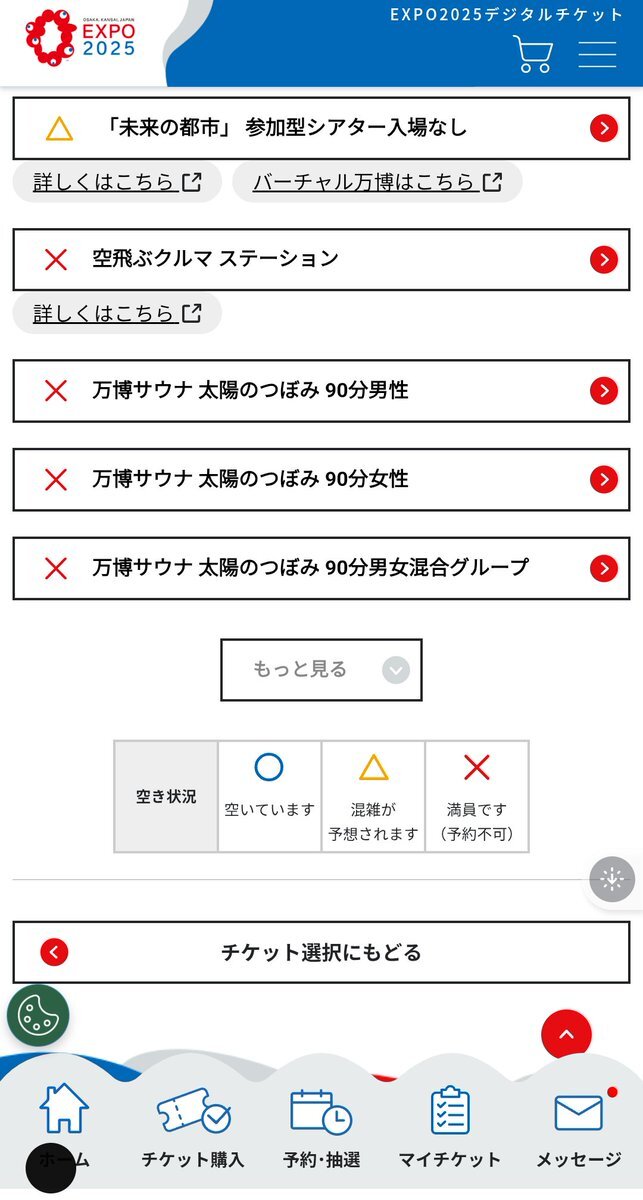Open the hamburger menu
The height and width of the screenshot is (1200, 643).
pyautogui.click(x=597, y=54)
